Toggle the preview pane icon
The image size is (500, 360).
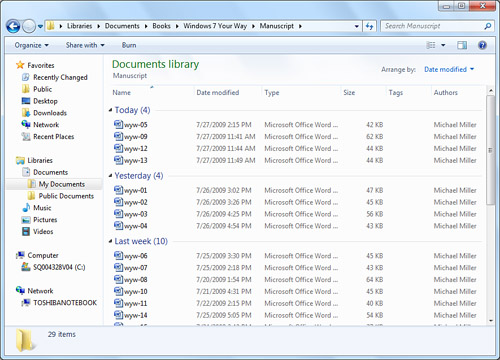coord(462,45)
